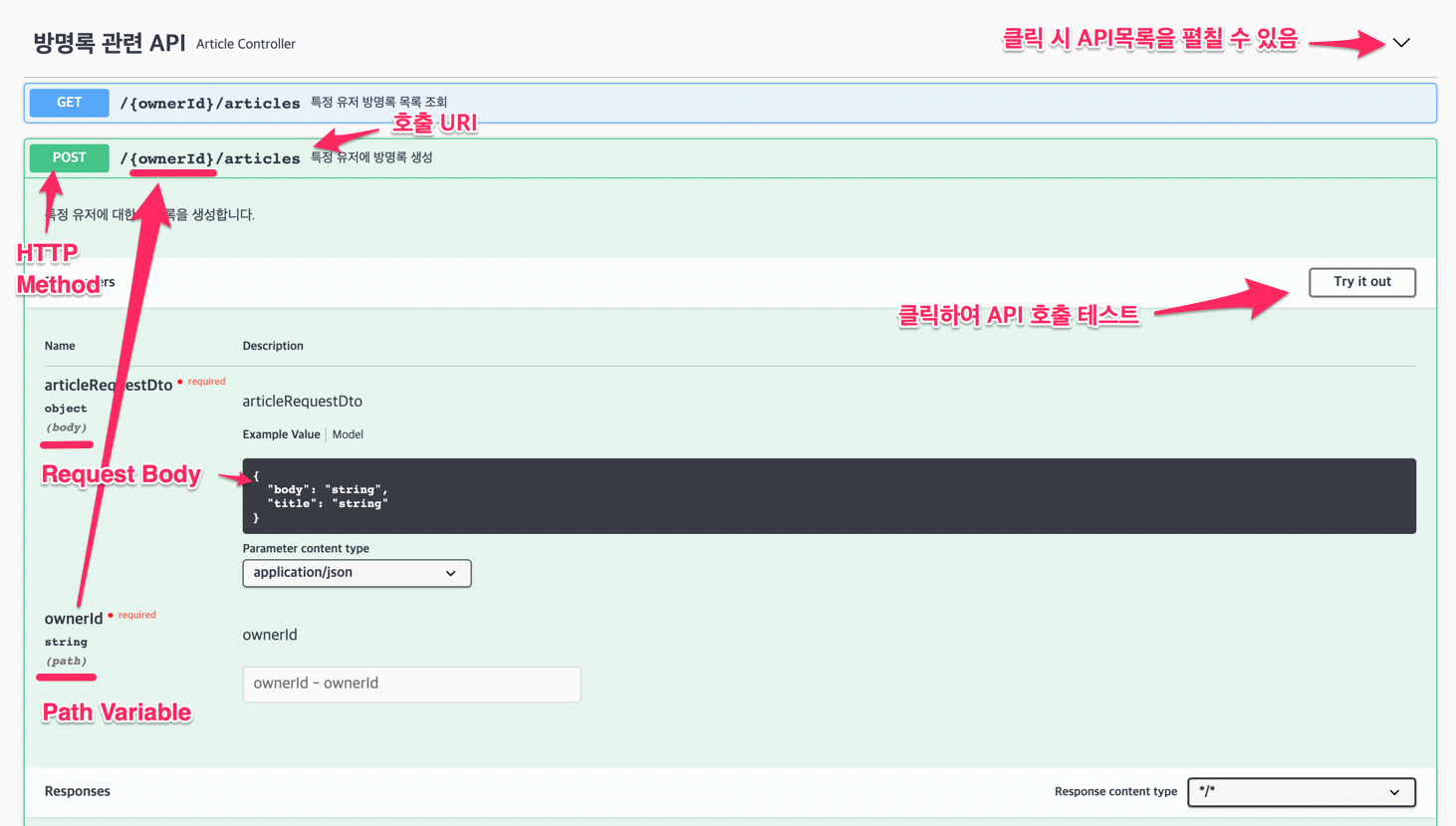Viewport: 1456px width, 826px height.
Task: Click the Try it out button
Action: [x=1361, y=282]
